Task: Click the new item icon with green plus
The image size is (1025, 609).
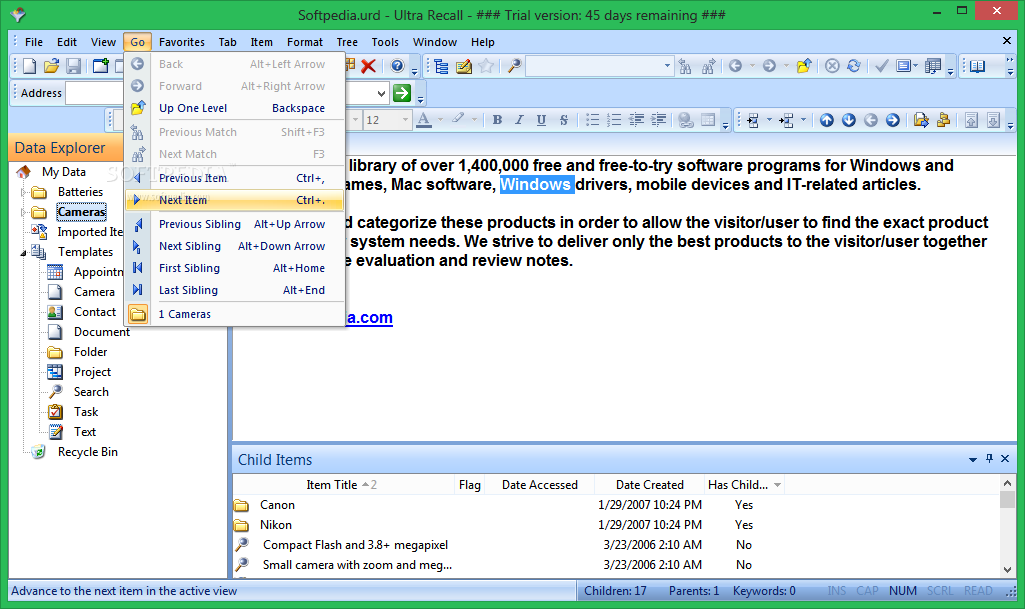Action: pyautogui.click(x=100, y=65)
